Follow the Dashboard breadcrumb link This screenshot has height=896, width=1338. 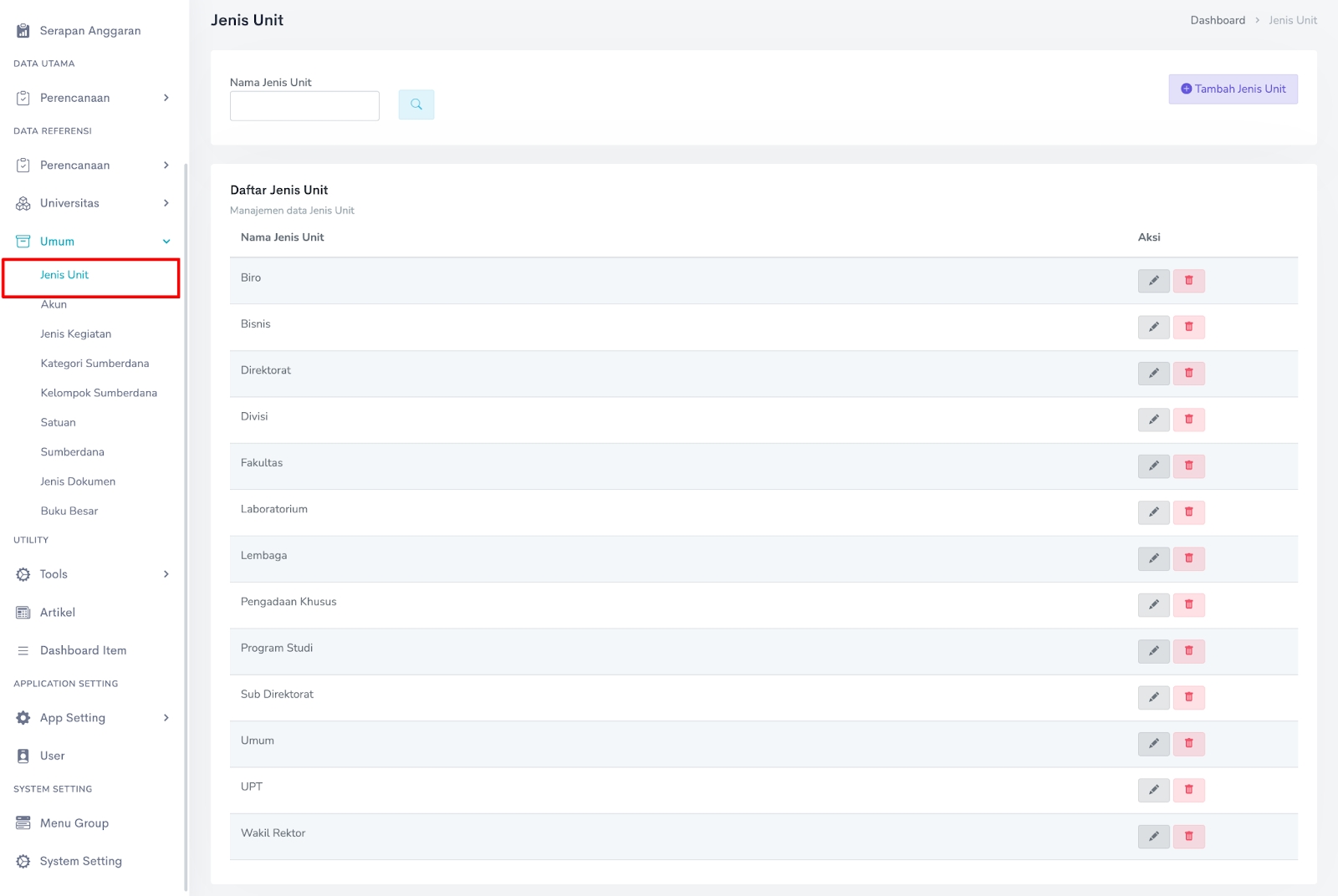point(1217,20)
